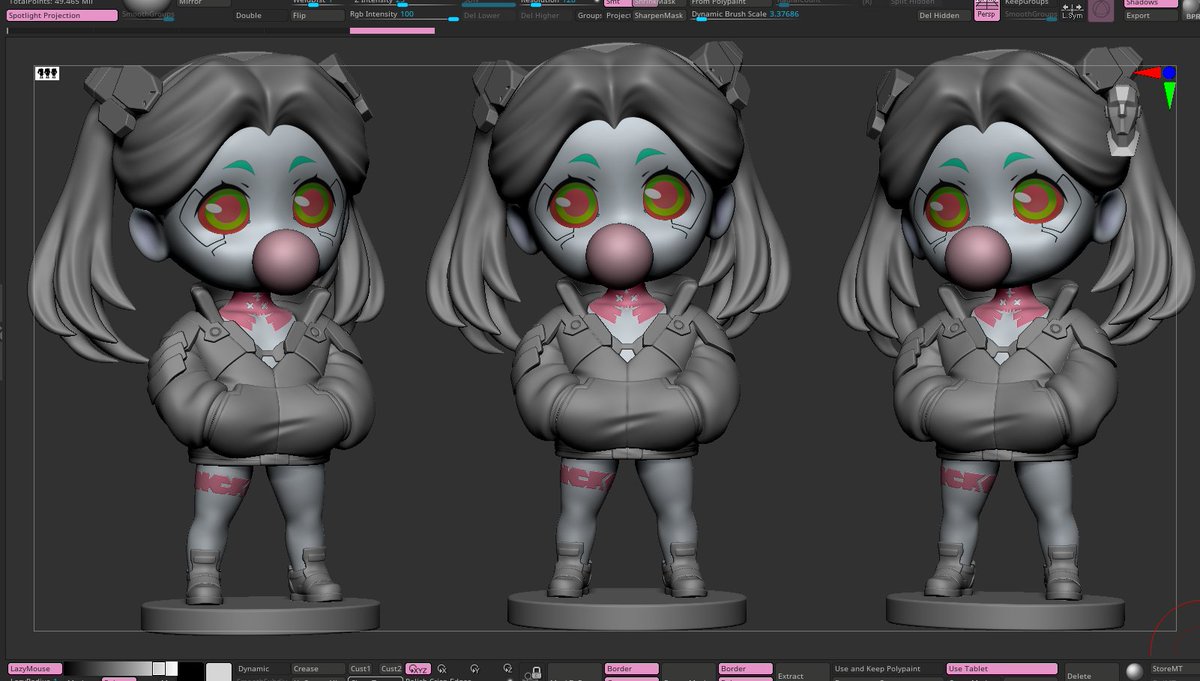
Task: Click the material sphere beside StoreMT
Action: click(x=1134, y=670)
